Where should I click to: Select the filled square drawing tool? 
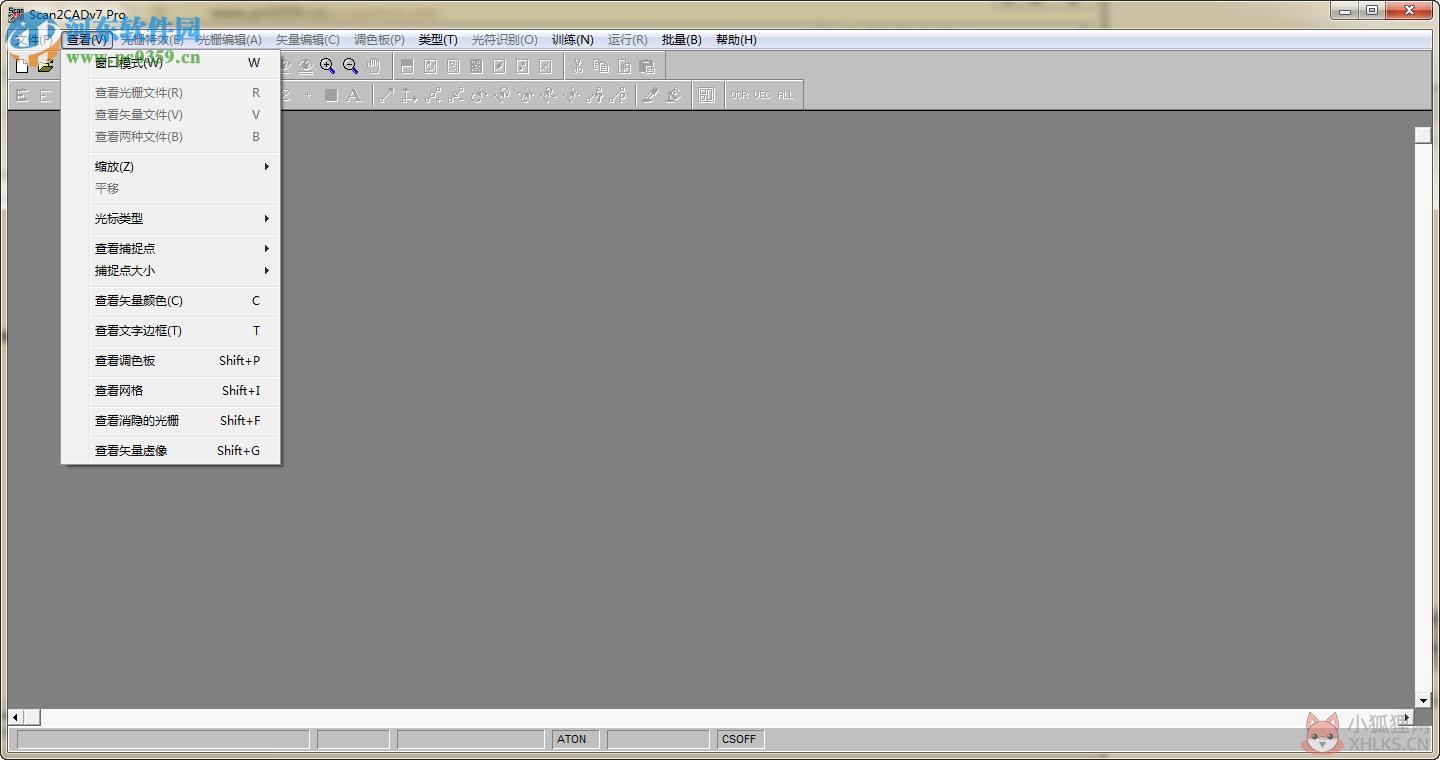[331, 96]
